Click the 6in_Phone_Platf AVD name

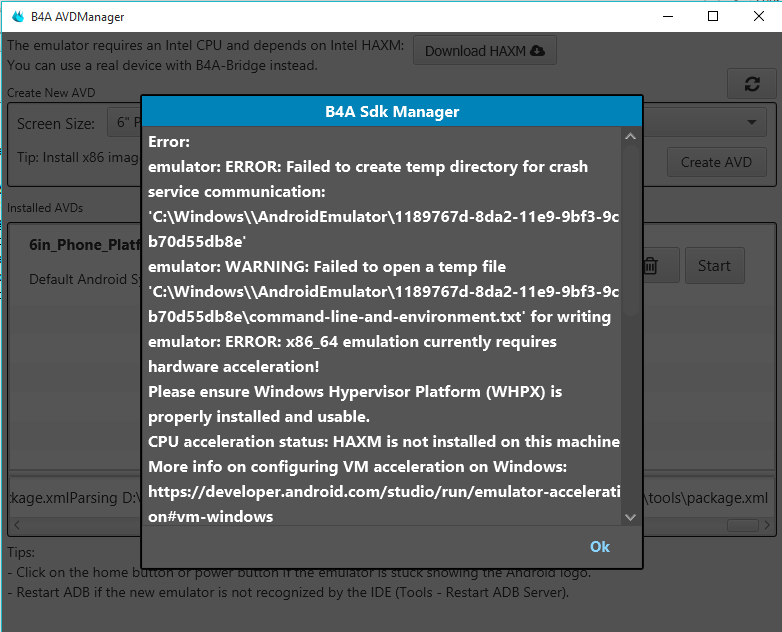tap(85, 245)
